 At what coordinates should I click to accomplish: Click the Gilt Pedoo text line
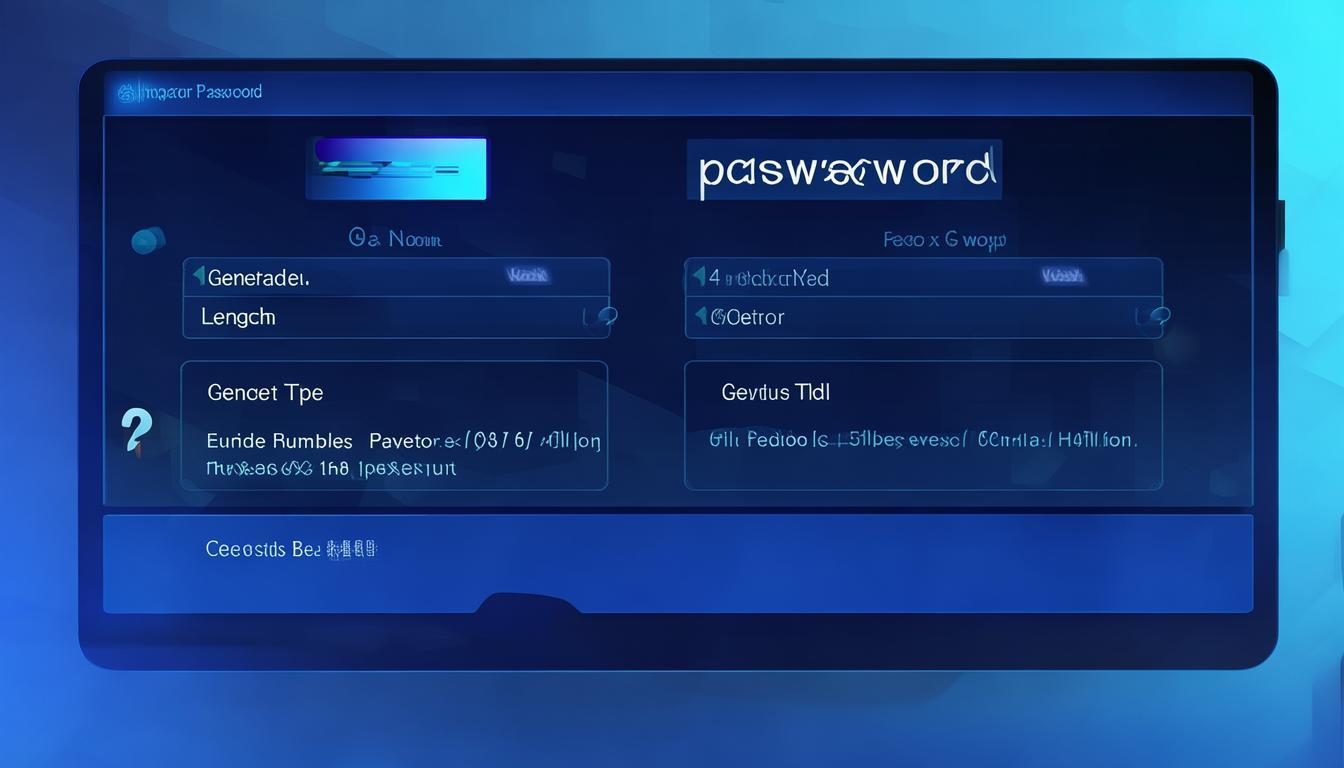922,439
